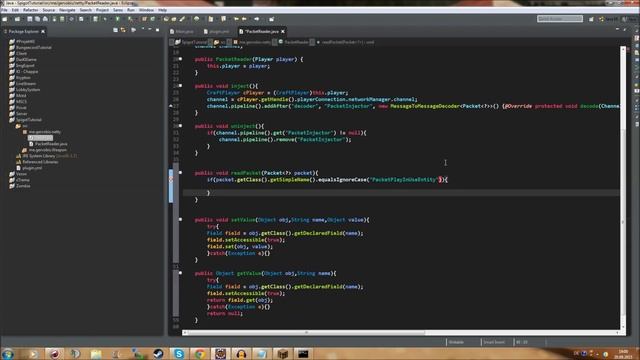Switch to the Java perspective button
This screenshot has width=640, height=360.
[629, 19]
